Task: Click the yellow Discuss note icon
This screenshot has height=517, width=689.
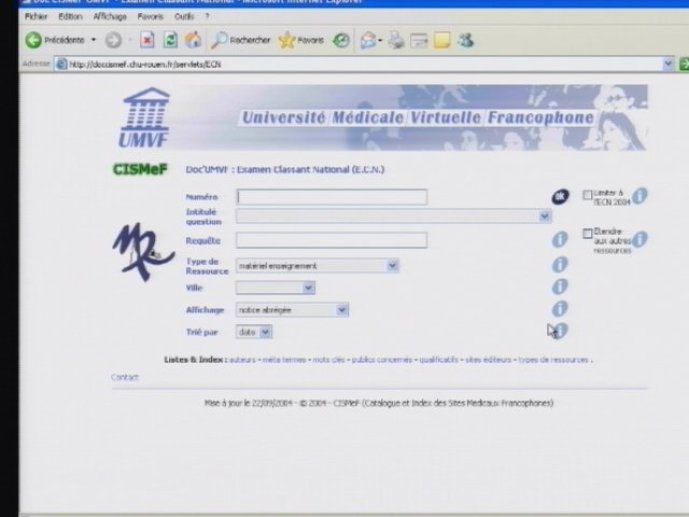Action: (x=442, y=41)
